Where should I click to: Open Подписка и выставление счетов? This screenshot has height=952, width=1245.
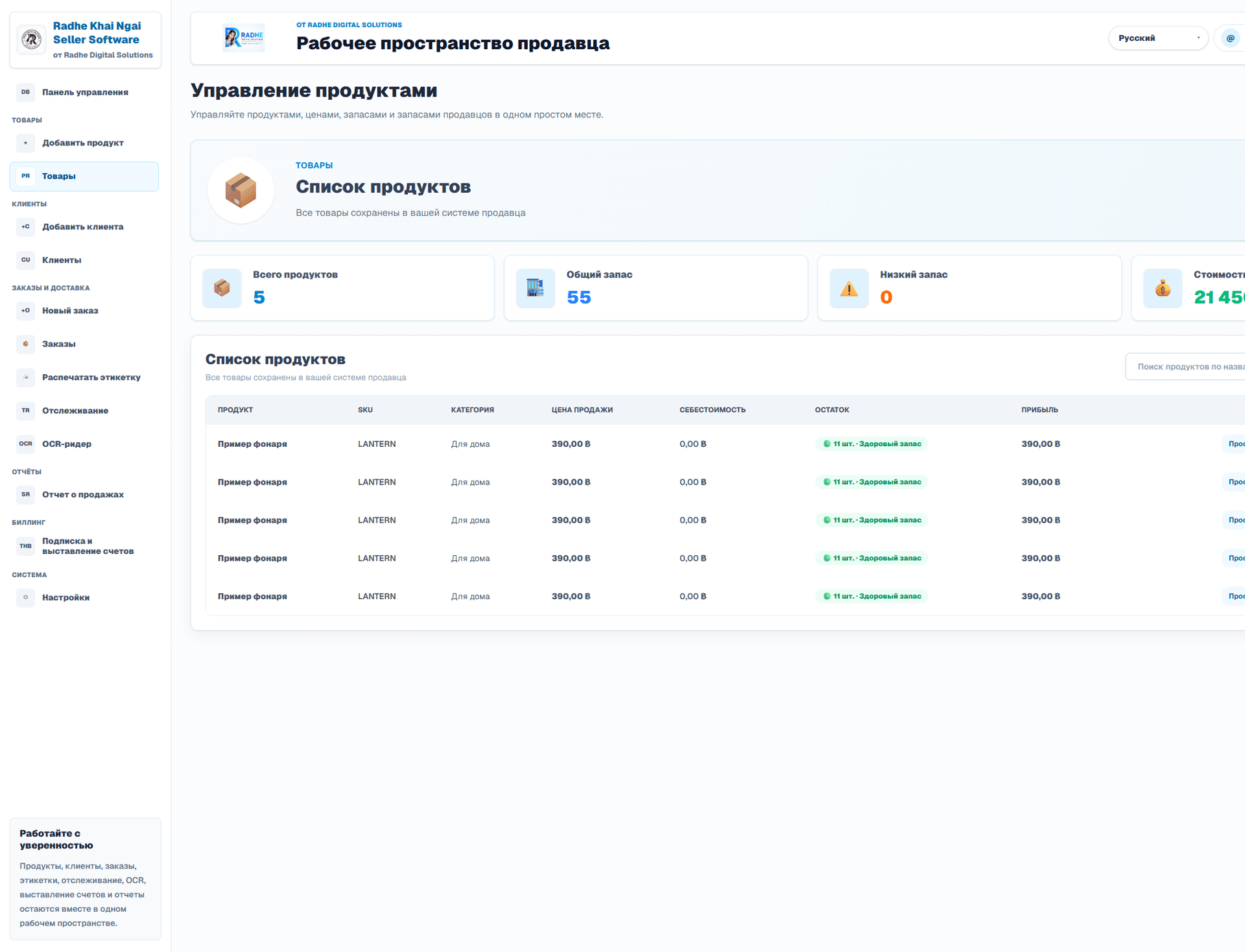(x=84, y=546)
